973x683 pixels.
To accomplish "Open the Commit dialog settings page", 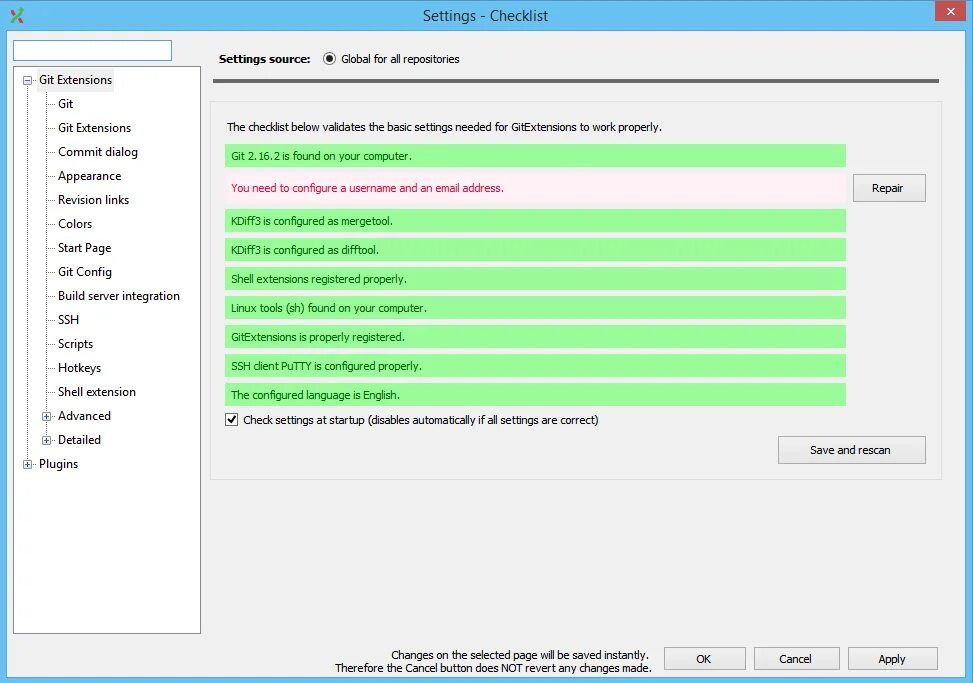I will pos(97,152).
